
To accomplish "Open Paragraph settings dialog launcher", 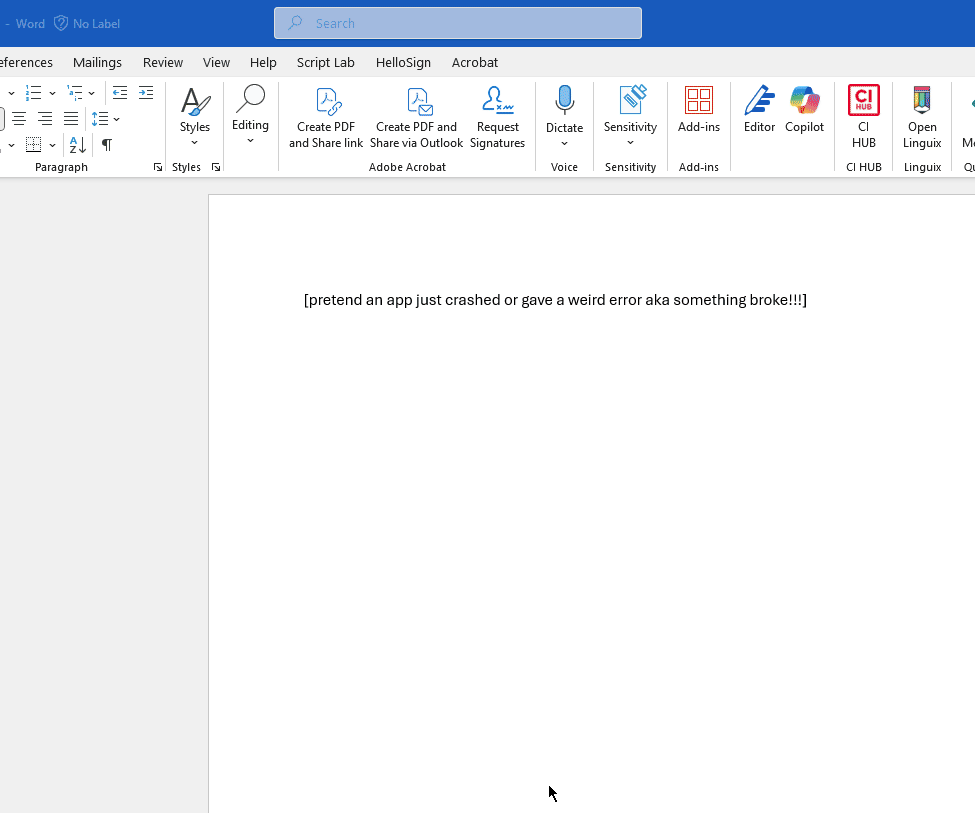I will [158, 167].
